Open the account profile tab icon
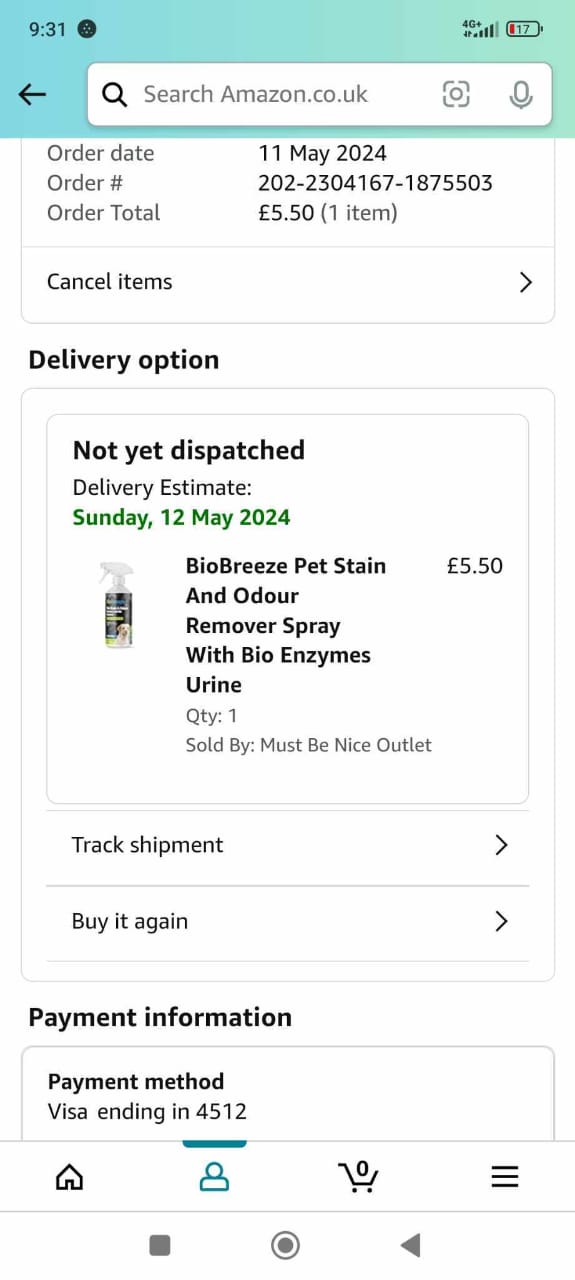Screen dimensions: 575x1280 [x=214, y=1177]
